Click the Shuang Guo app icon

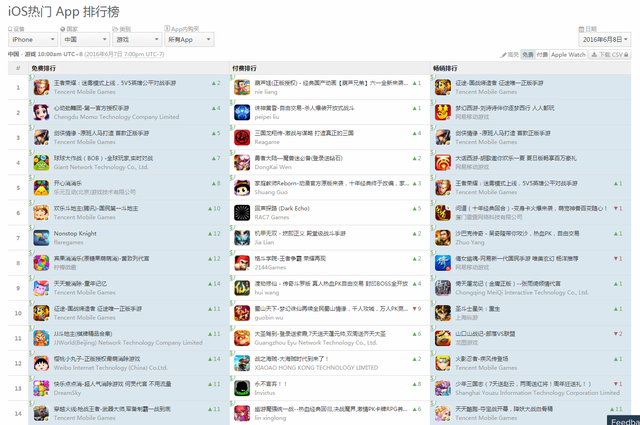tap(242, 188)
